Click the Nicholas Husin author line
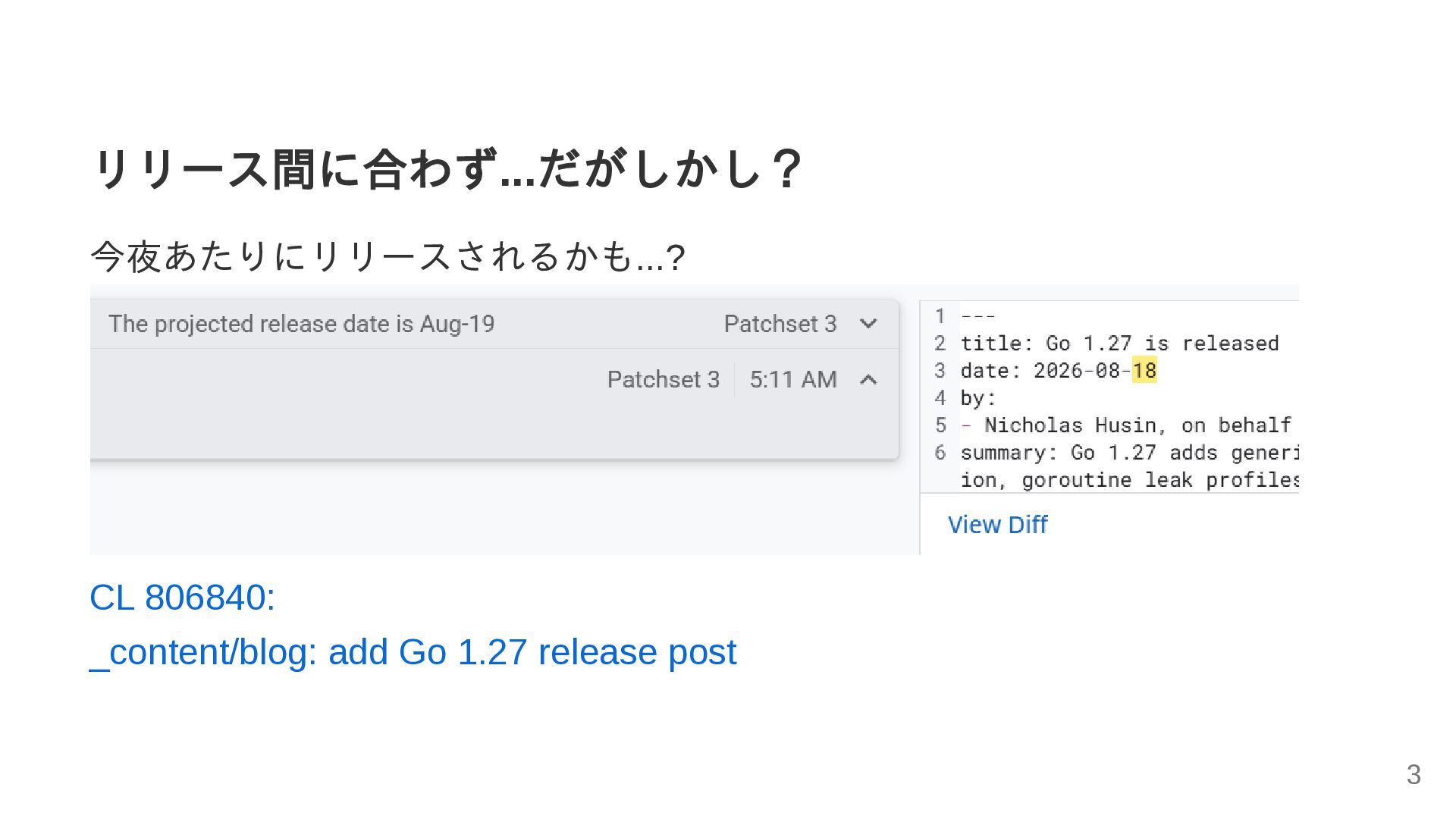This screenshot has width=1456, height=819. tap(1126, 425)
